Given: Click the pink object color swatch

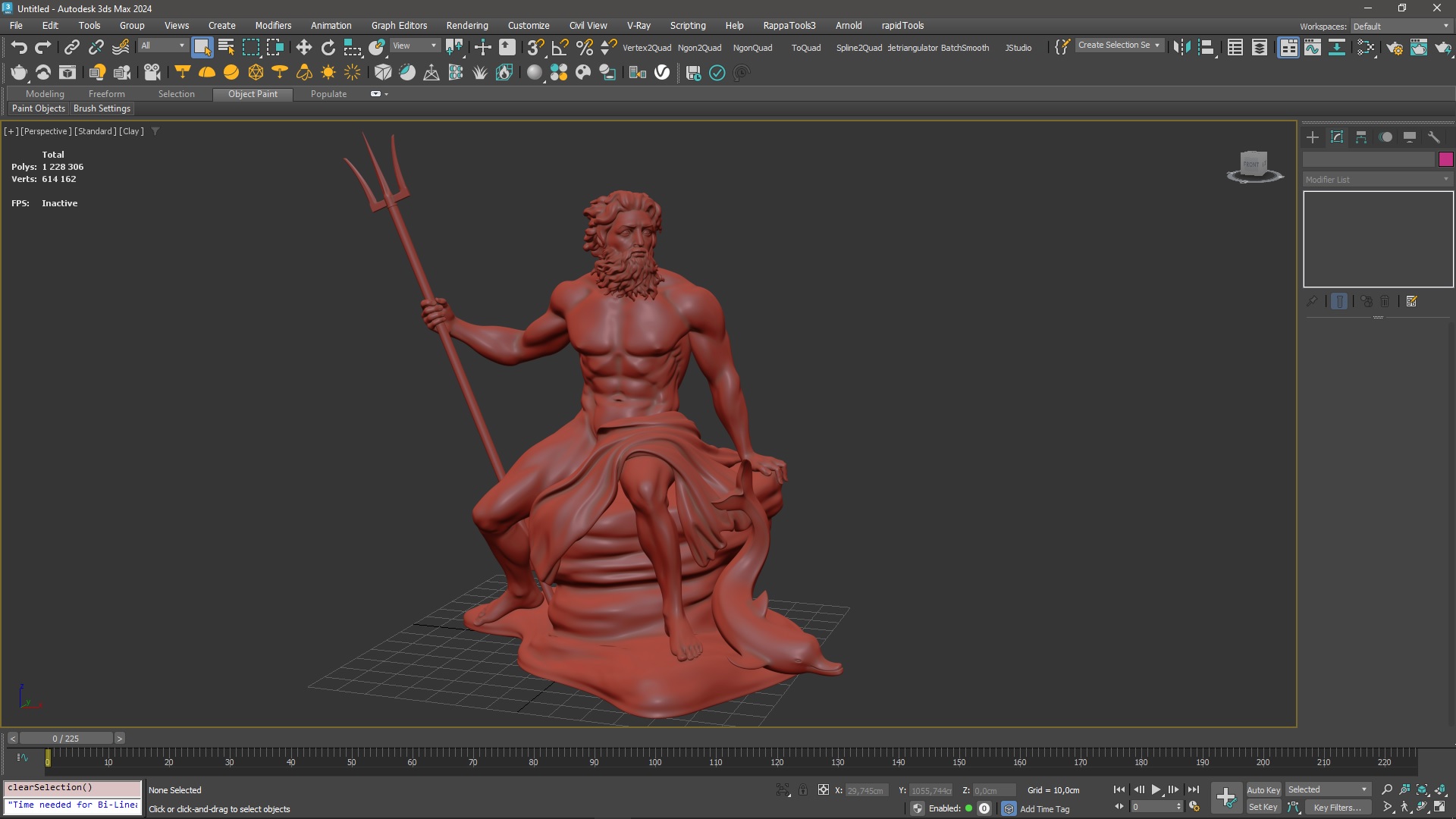Looking at the screenshot, I should click(x=1445, y=159).
